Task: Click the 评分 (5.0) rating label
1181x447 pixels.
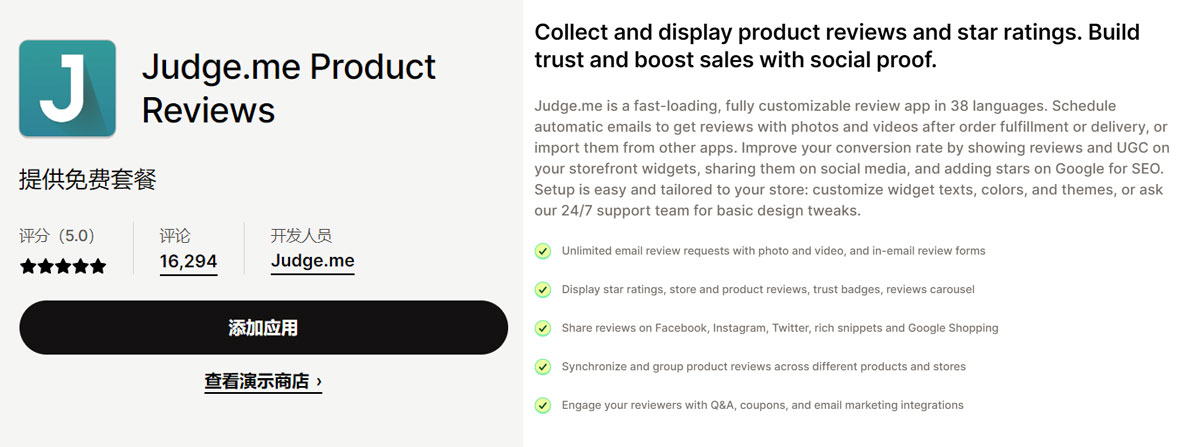Action: pyautogui.click(x=57, y=236)
